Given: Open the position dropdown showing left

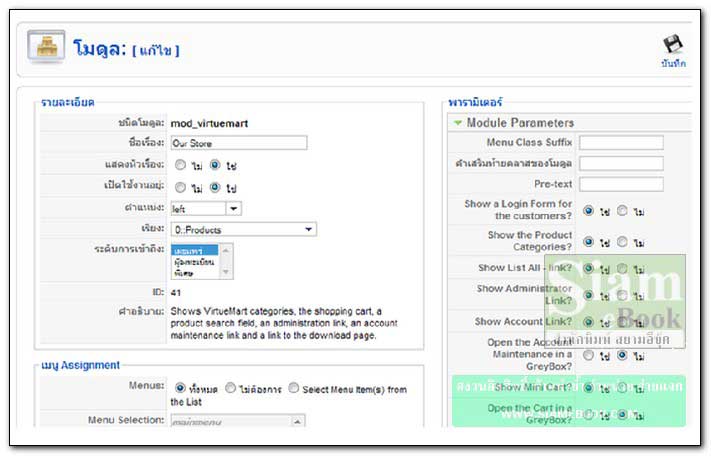Looking at the screenshot, I should click(x=206, y=209).
